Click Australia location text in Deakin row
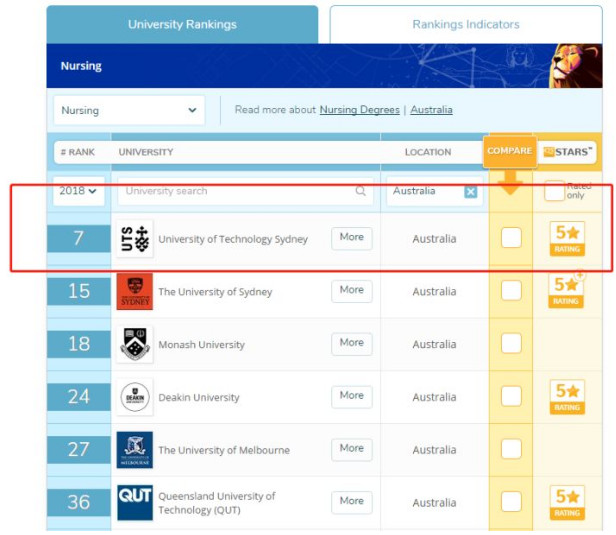Screen dimensions: 616x535 (x=434, y=397)
